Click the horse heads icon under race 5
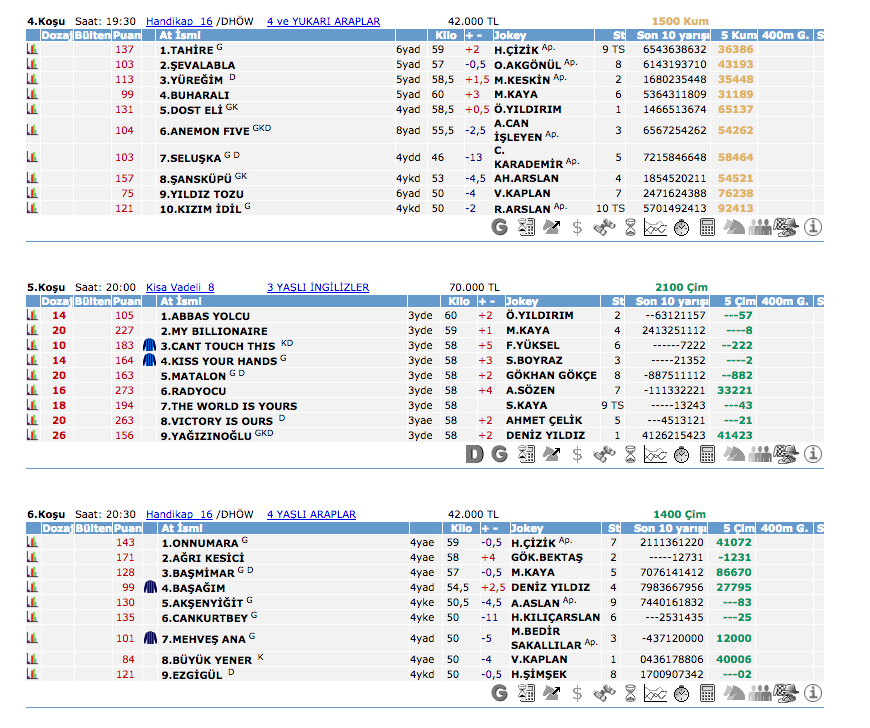Screen dimensions: 870x728 click(734, 455)
